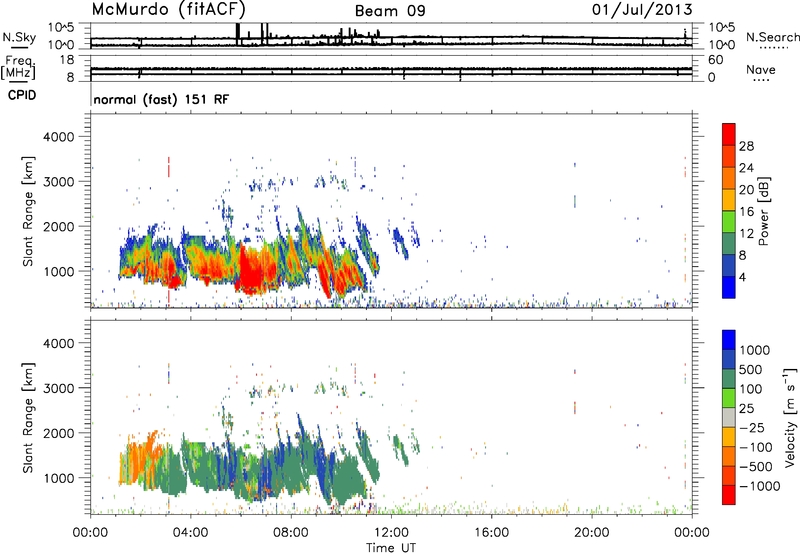This screenshot has height=554, width=800.
Task: Select the N.Sky legend label
Action: (19, 37)
